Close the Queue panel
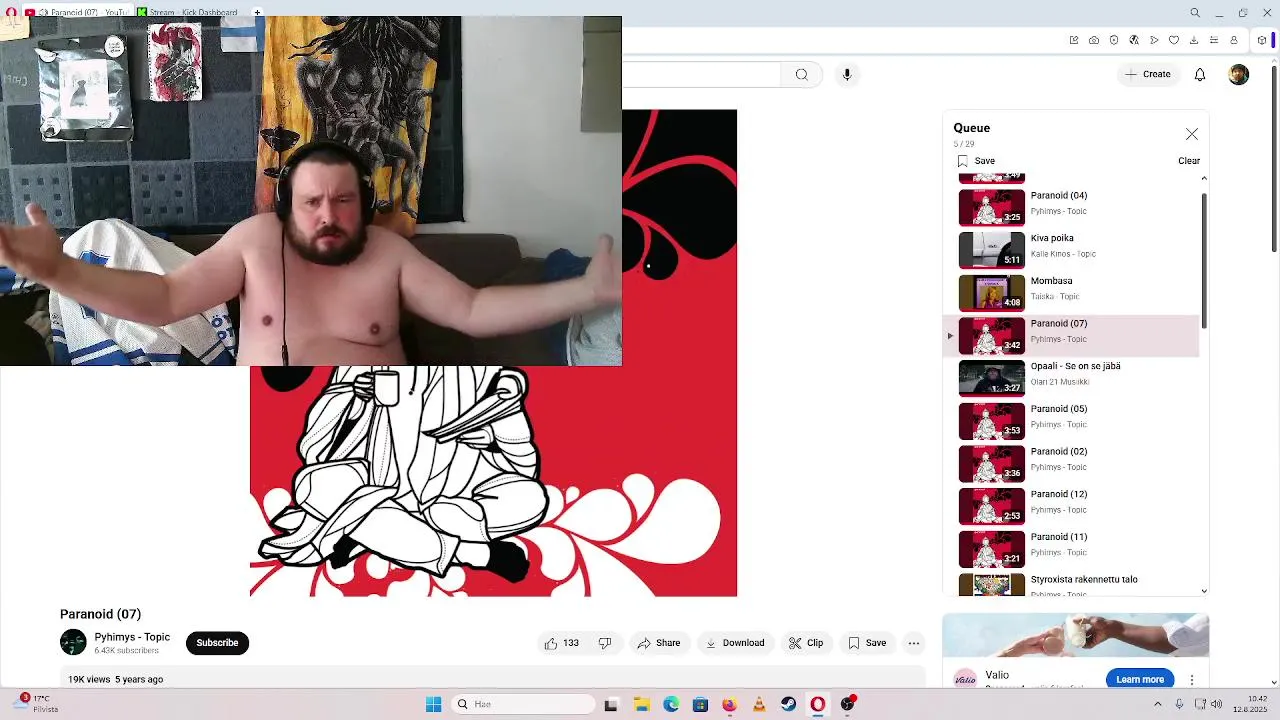This screenshot has height=720, width=1280. coord(1192,134)
